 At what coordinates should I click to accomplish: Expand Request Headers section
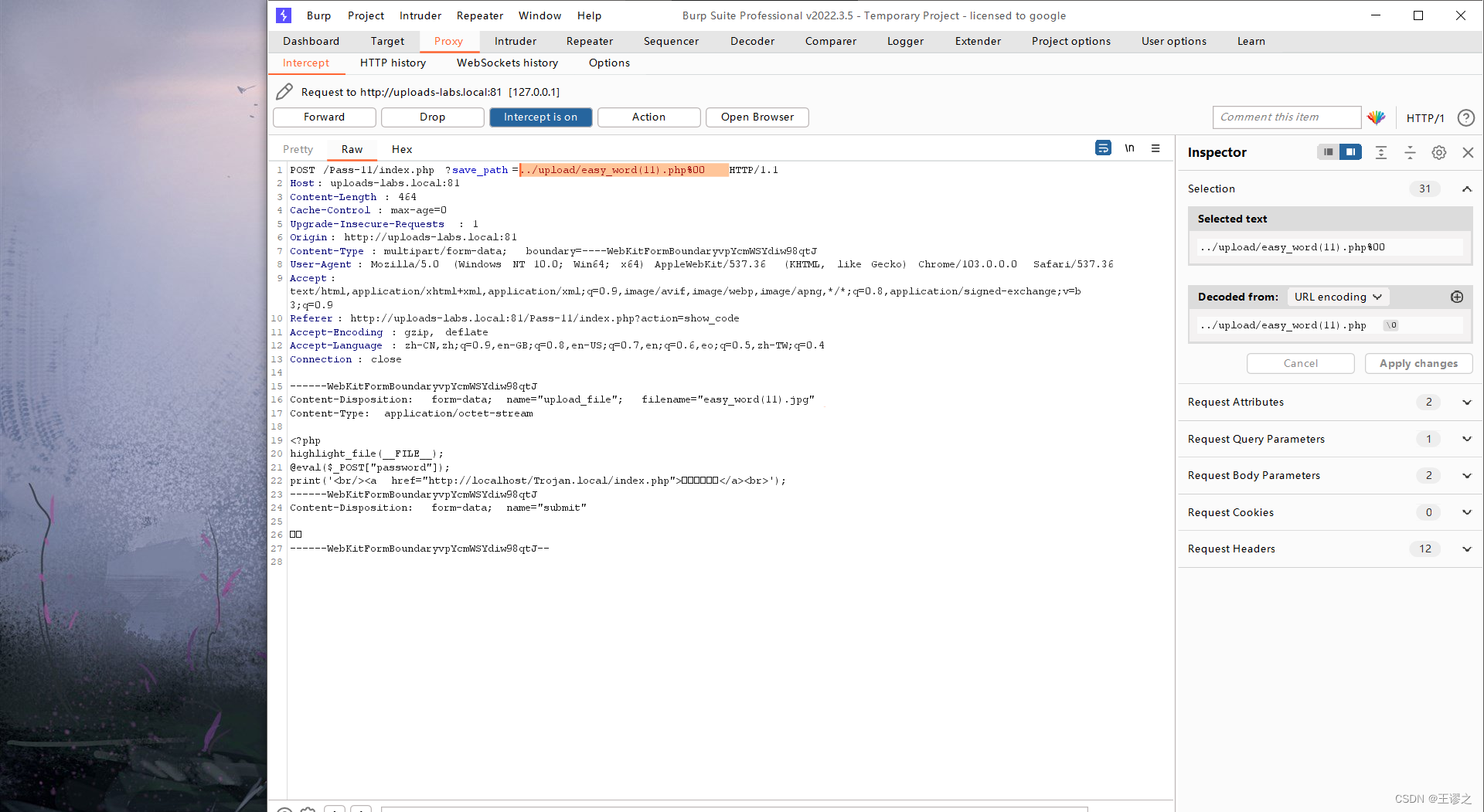(x=1466, y=549)
